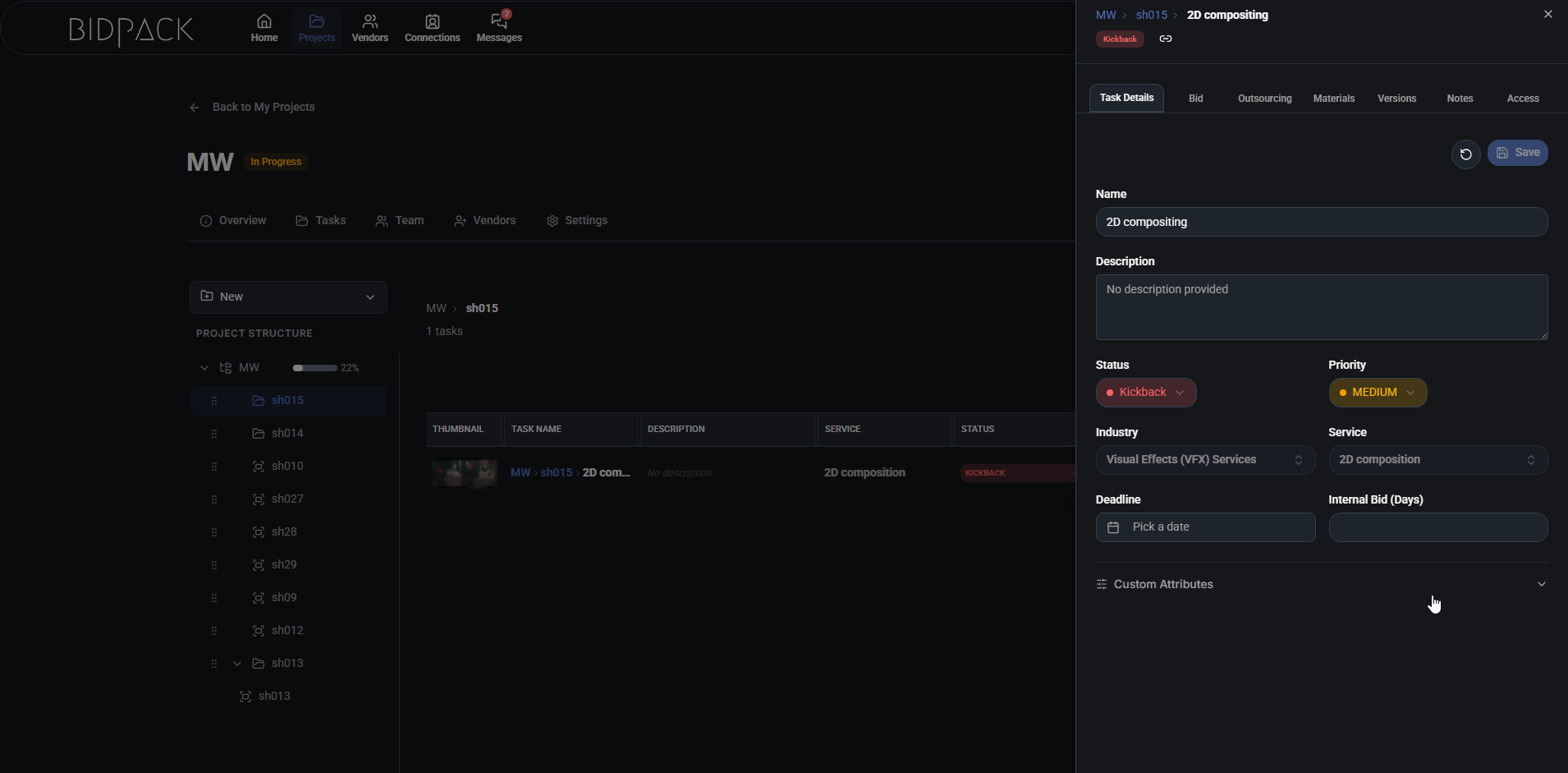The width and height of the screenshot is (1568, 773).
Task: Open Connections in top navigation
Action: click(432, 28)
